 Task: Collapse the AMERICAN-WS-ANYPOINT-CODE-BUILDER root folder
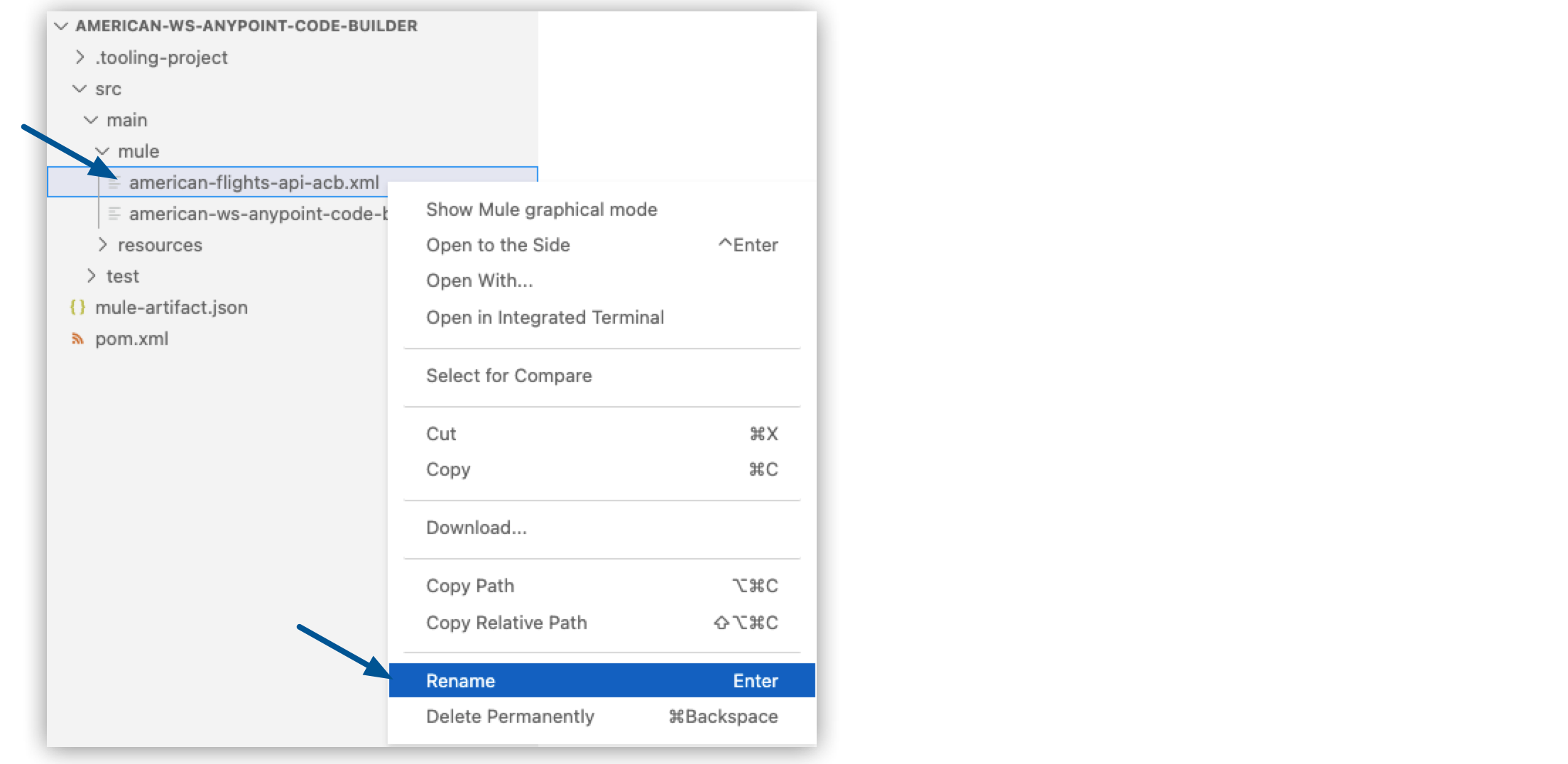coord(62,25)
